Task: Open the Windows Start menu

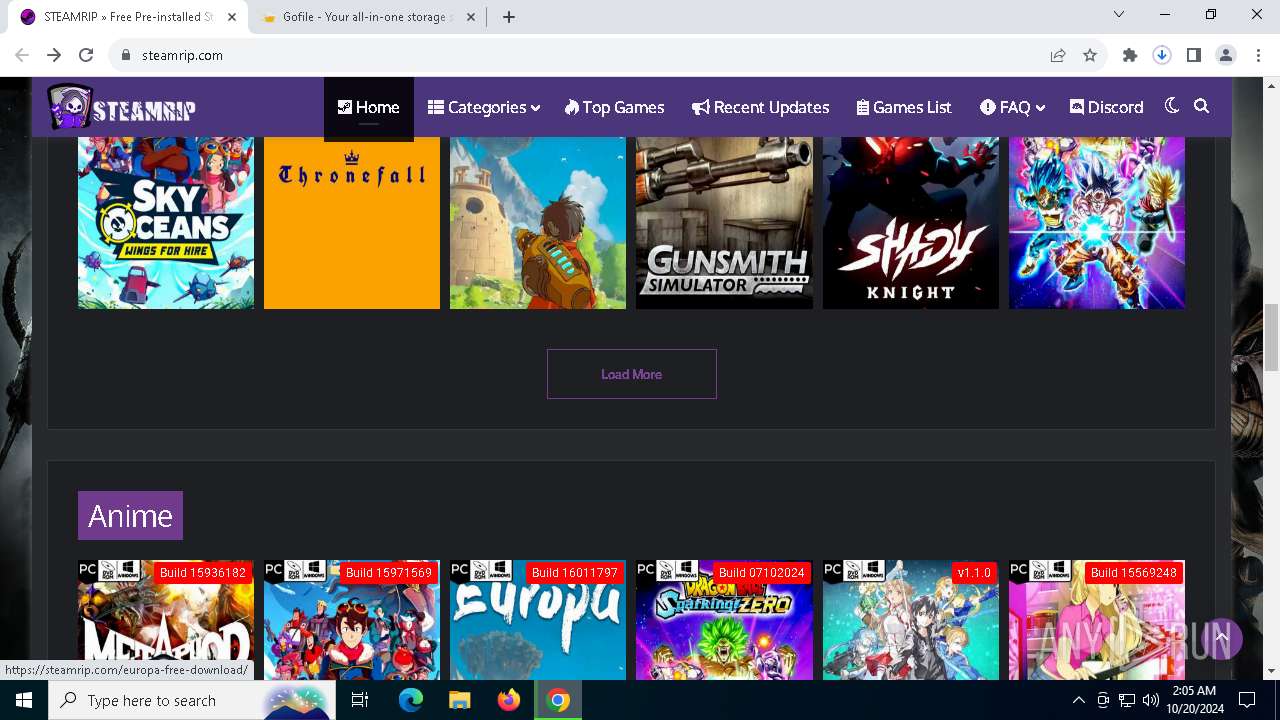Action: pyautogui.click(x=24, y=700)
